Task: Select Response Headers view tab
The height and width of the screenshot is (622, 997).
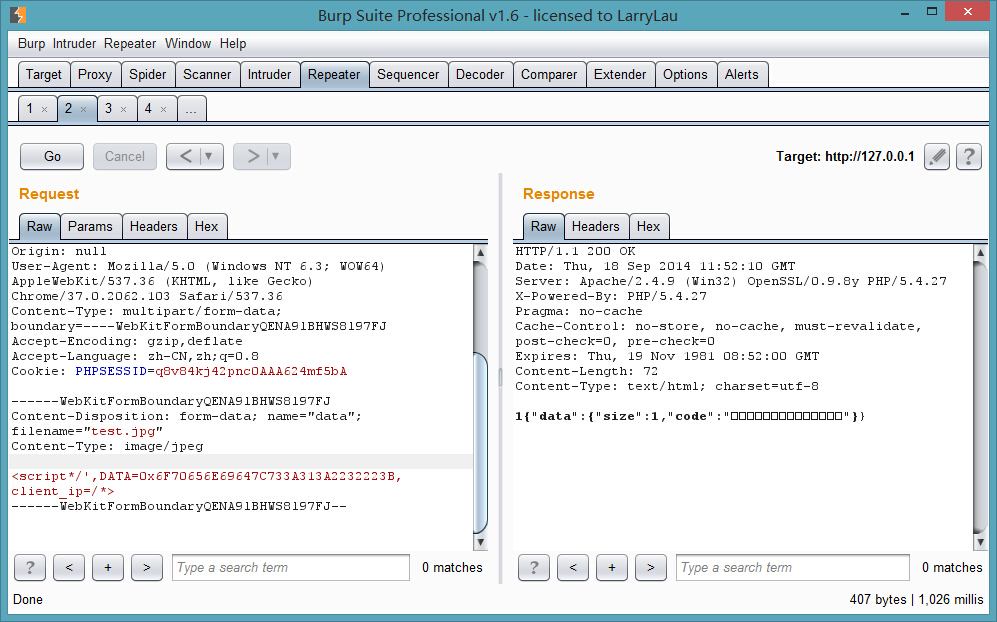Action: tap(596, 226)
